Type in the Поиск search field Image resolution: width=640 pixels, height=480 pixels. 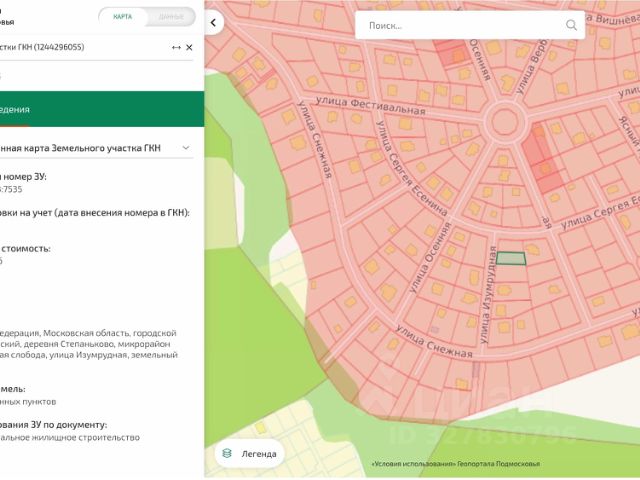pyautogui.click(x=460, y=25)
